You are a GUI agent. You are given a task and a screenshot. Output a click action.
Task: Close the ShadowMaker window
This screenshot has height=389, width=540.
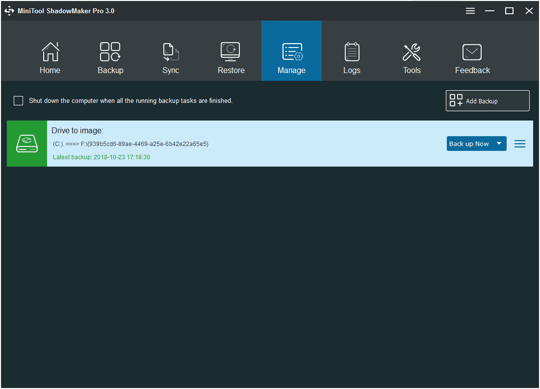529,11
